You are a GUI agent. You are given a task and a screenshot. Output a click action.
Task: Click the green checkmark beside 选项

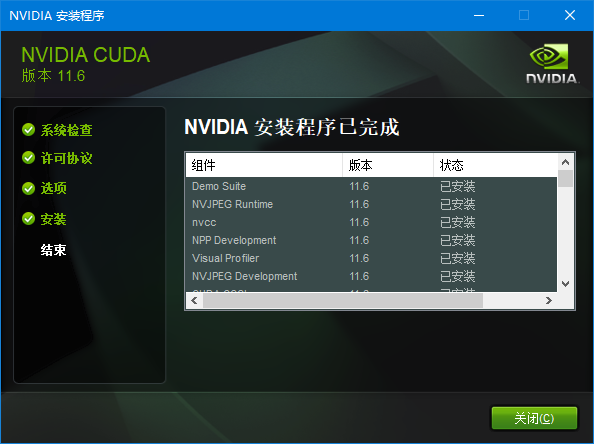point(28,188)
